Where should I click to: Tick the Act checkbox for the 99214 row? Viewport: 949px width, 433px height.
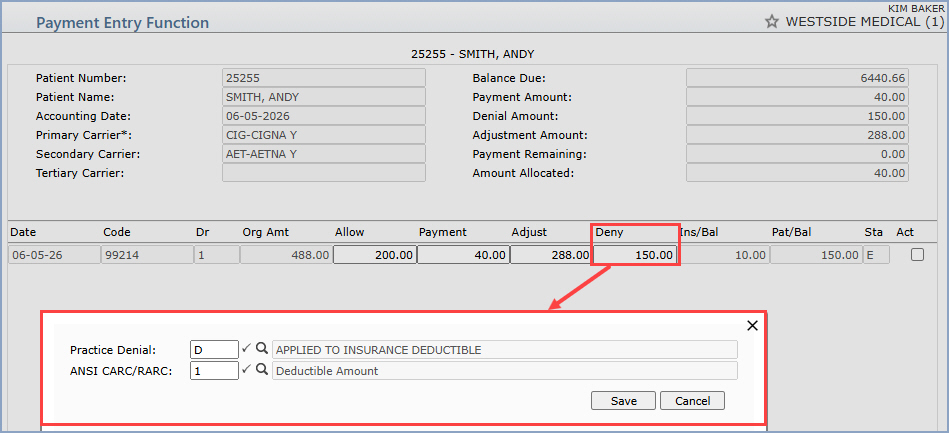coord(918,255)
